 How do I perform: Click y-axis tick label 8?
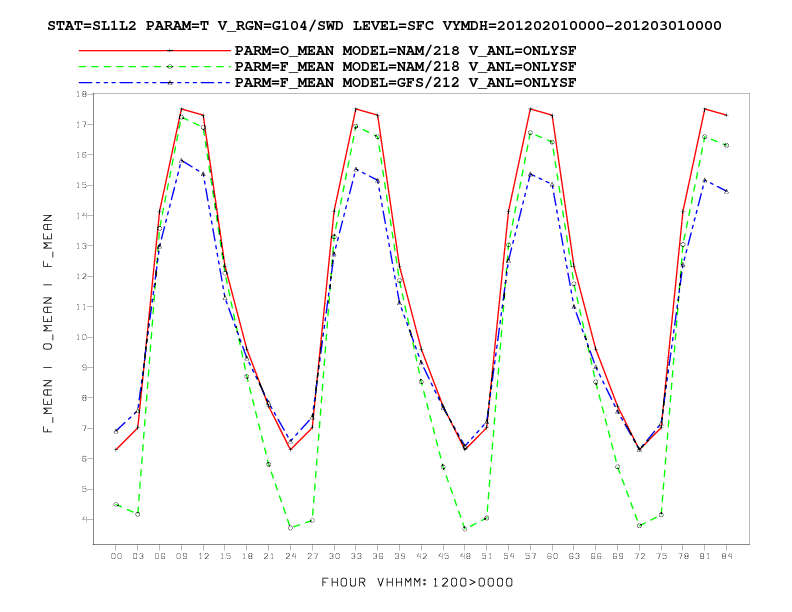tap(84, 398)
